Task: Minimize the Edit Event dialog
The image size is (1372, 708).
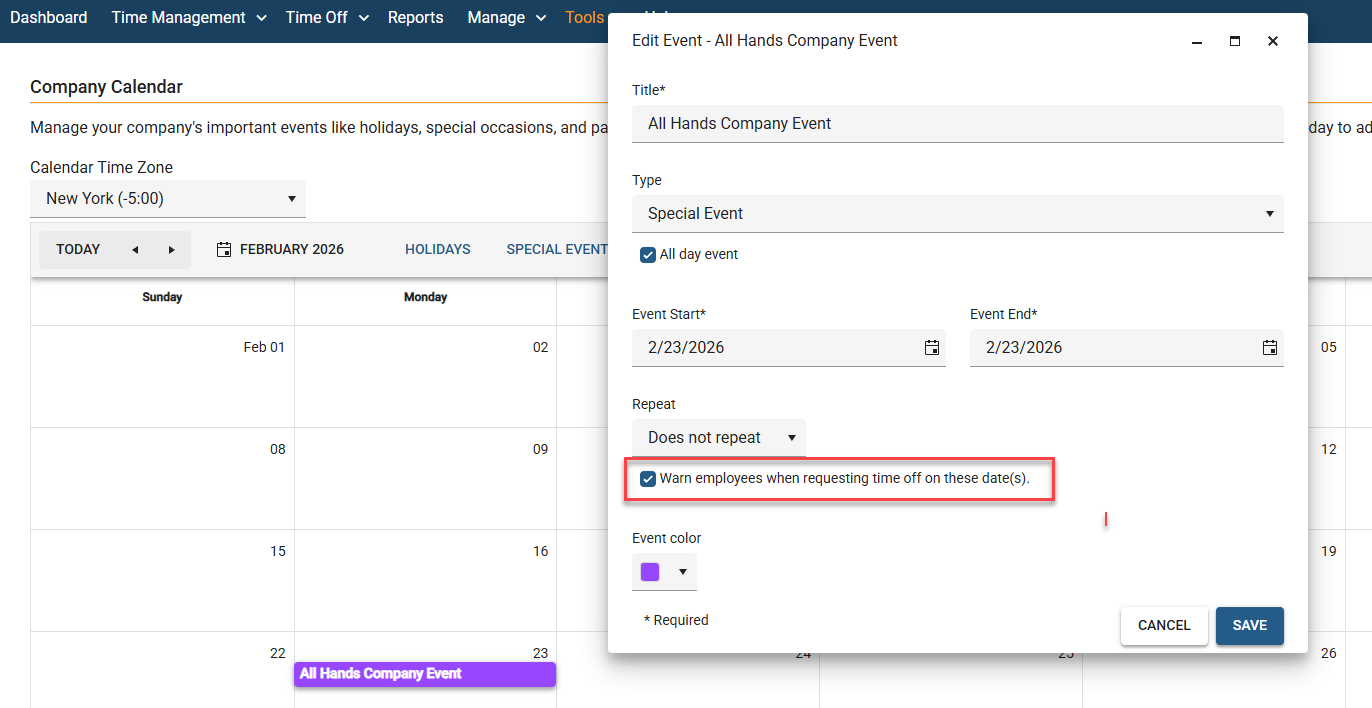Action: tap(1197, 41)
